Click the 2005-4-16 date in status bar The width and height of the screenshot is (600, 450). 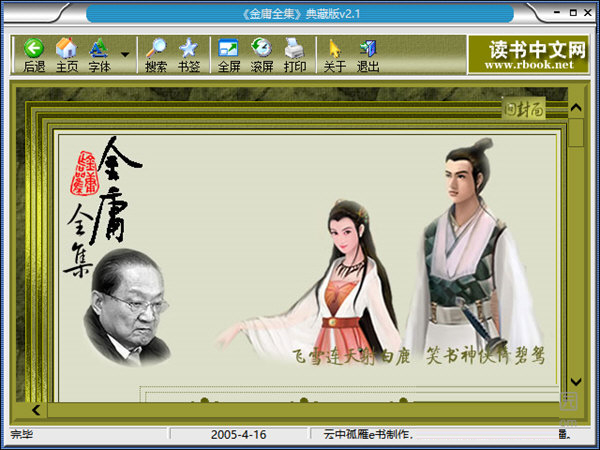(x=238, y=434)
